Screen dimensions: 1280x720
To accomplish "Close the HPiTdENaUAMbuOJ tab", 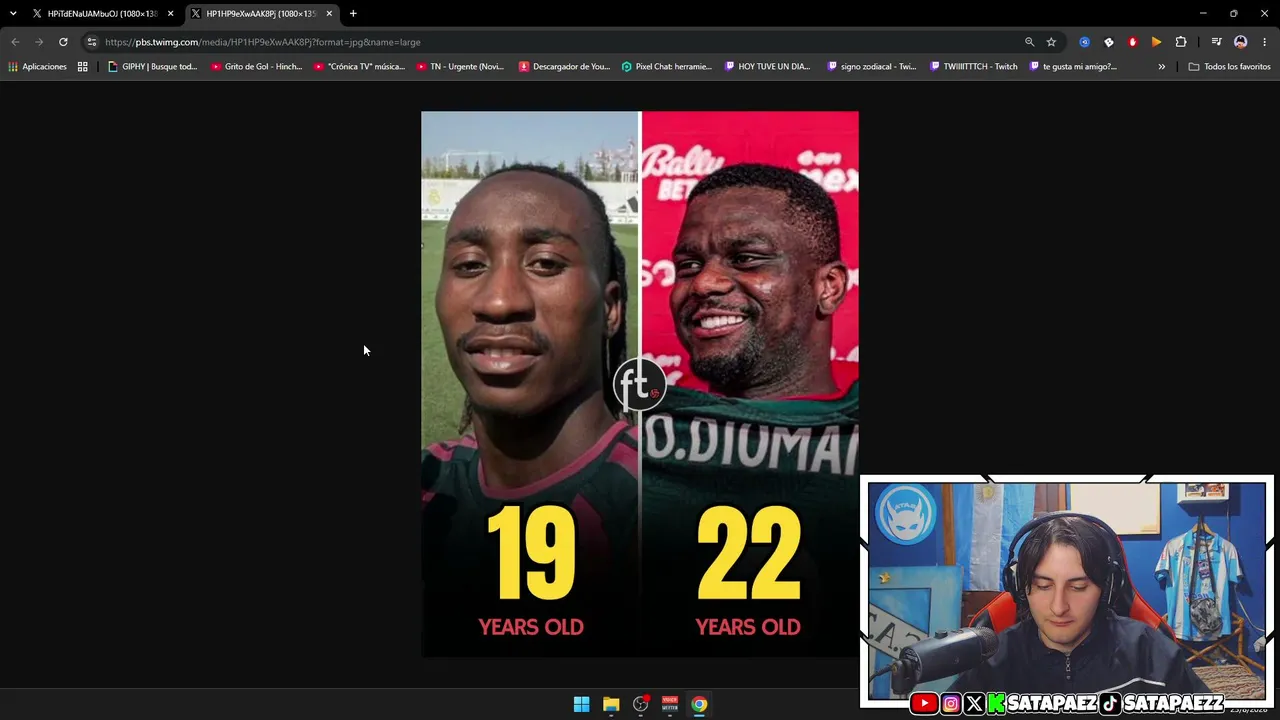I will click(170, 13).
